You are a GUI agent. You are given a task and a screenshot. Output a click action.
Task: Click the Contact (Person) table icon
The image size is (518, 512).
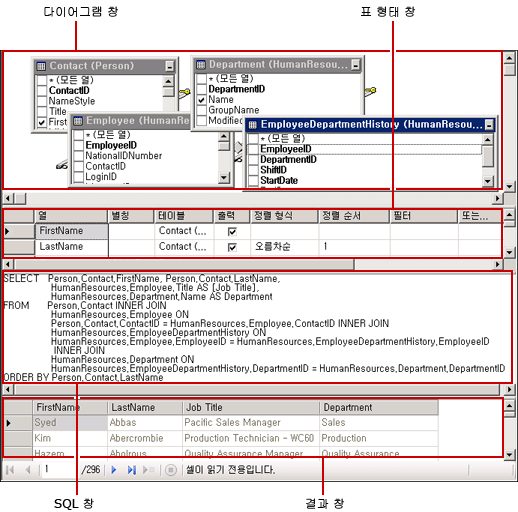[x=41, y=66]
